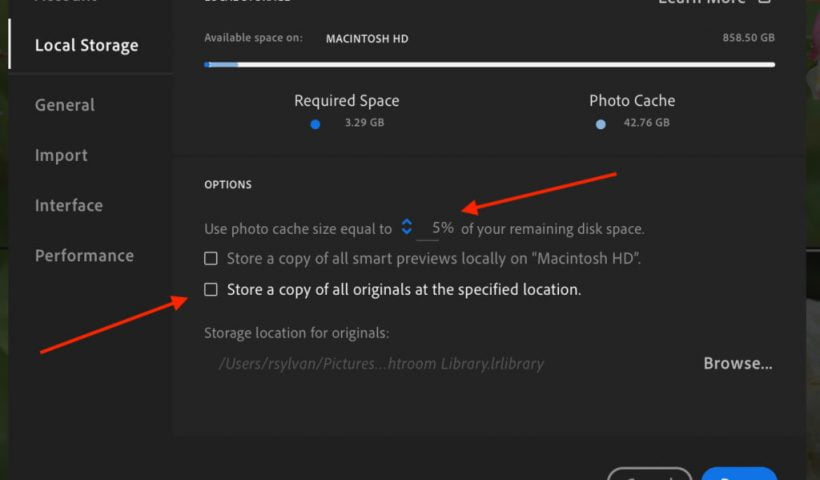Click the Browse button for storage location

pos(737,363)
